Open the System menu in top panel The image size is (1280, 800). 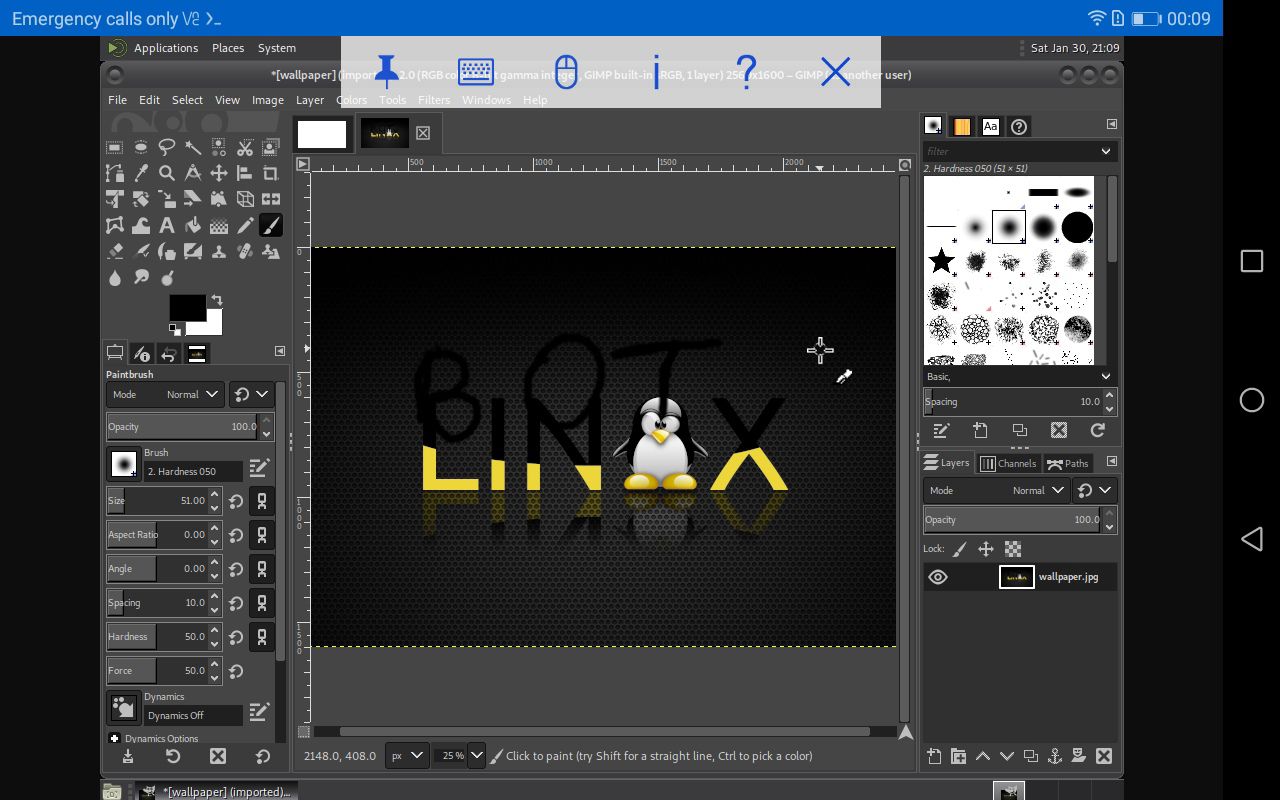tap(277, 48)
